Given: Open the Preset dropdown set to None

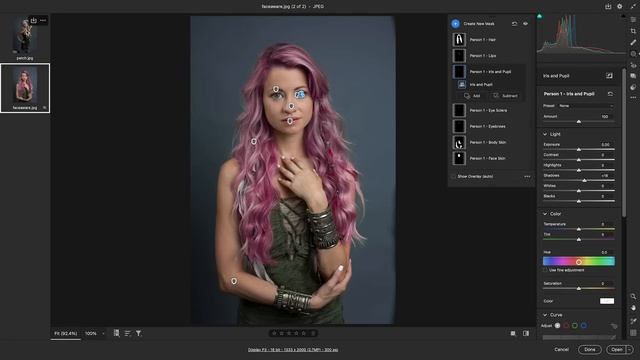Looking at the screenshot, I should pyautogui.click(x=586, y=106).
